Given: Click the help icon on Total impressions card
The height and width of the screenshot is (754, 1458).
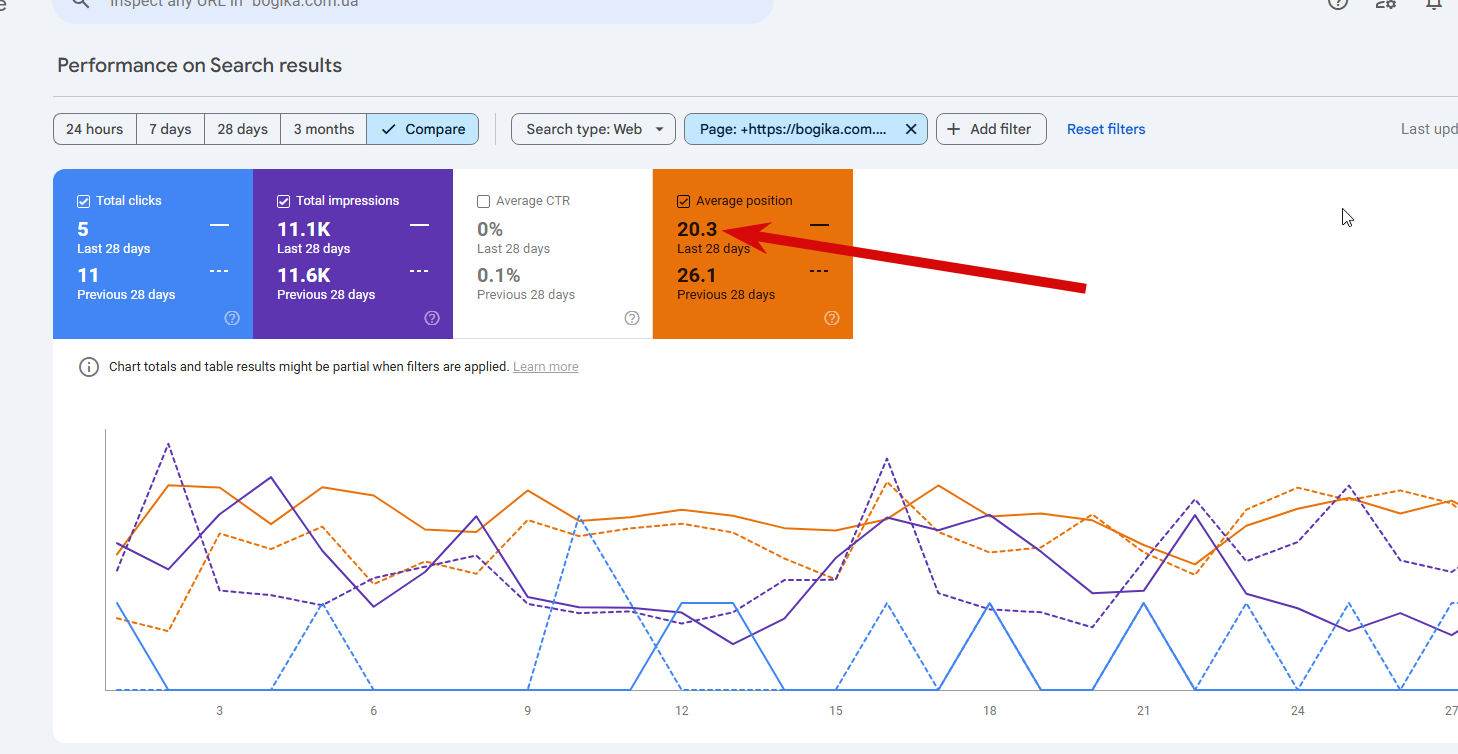Looking at the screenshot, I should (x=432, y=318).
